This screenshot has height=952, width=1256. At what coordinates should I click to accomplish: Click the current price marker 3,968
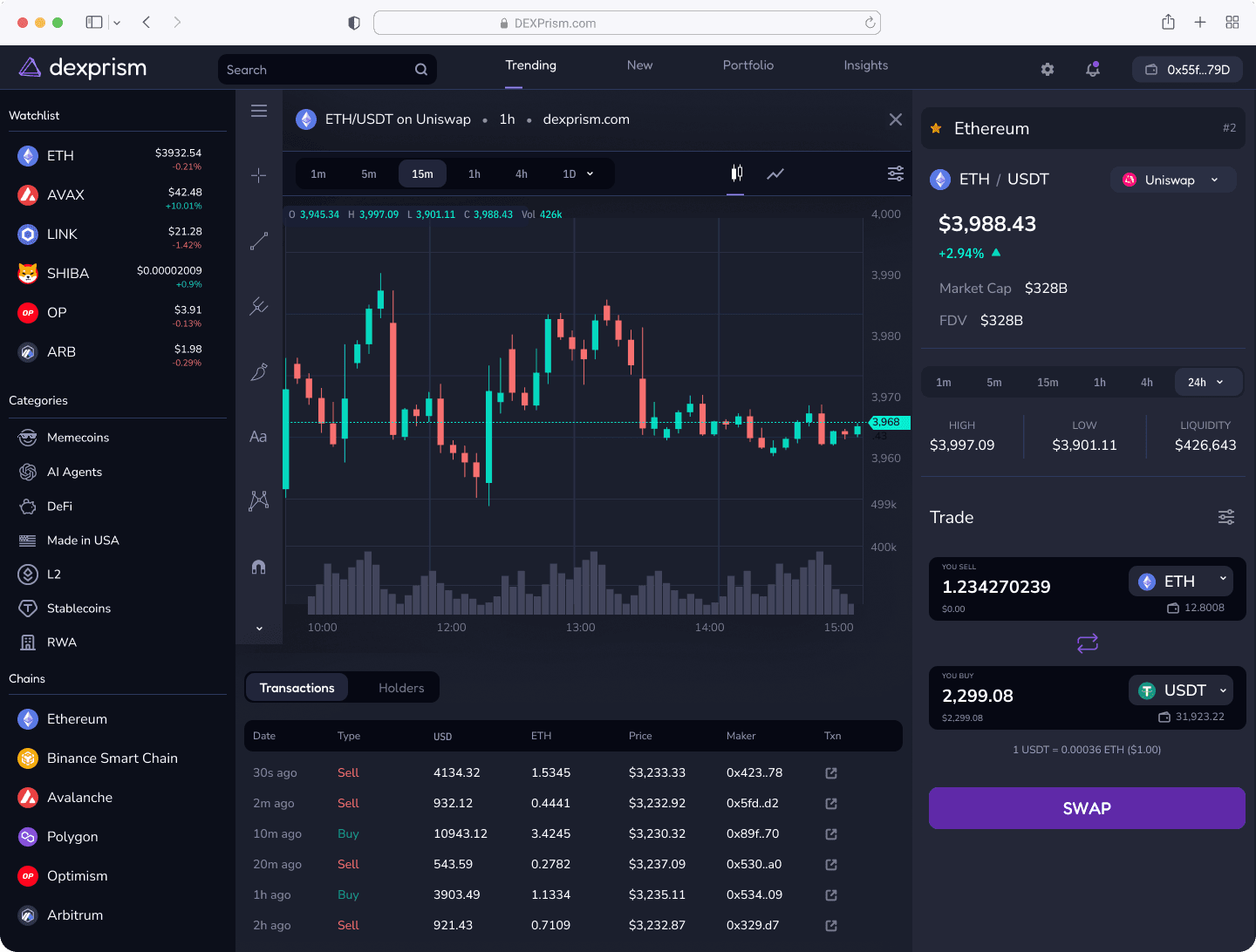890,422
